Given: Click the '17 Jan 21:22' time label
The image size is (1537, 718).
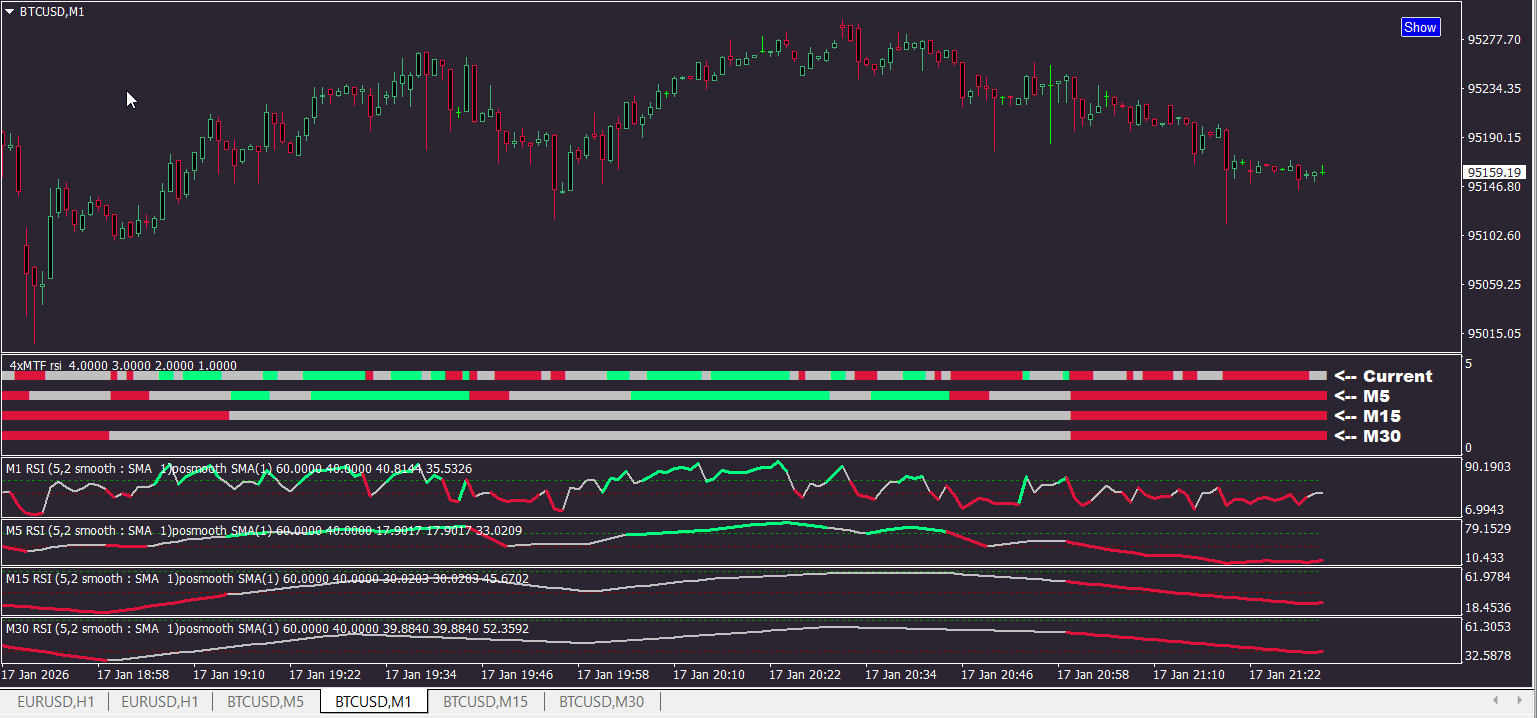Looking at the screenshot, I should [x=1285, y=675].
